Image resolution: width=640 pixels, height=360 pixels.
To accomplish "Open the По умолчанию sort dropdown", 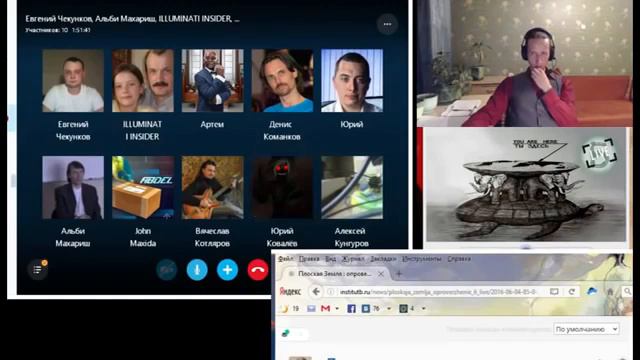I will tap(586, 329).
